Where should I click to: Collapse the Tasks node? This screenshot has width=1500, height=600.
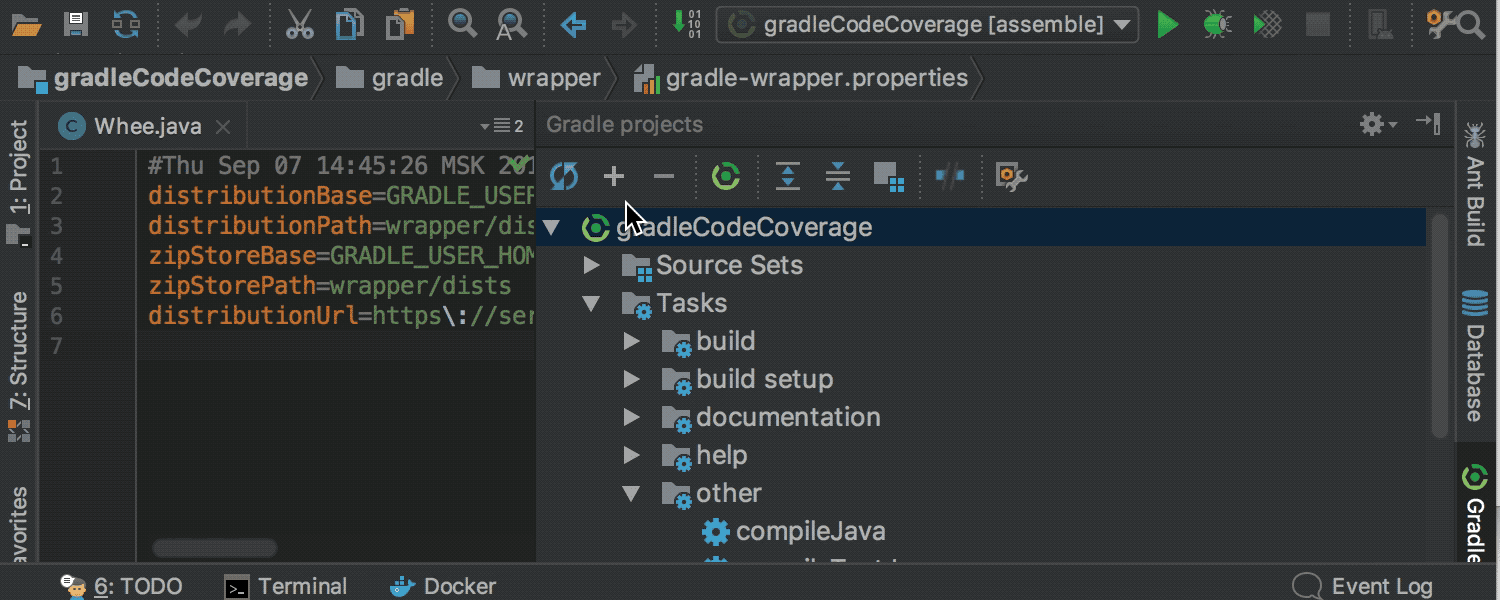coord(592,303)
